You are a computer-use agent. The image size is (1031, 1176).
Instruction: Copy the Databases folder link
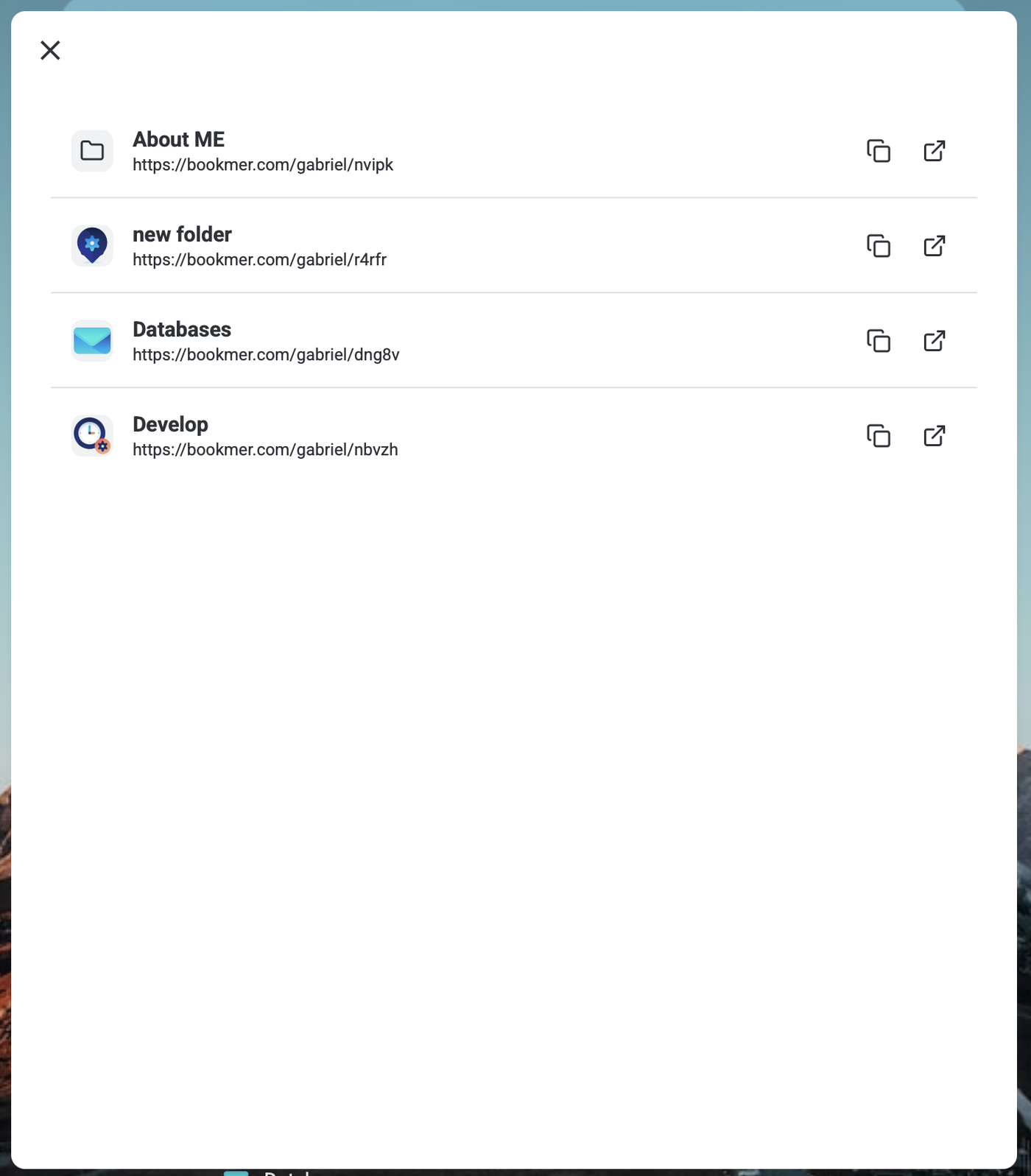879,341
